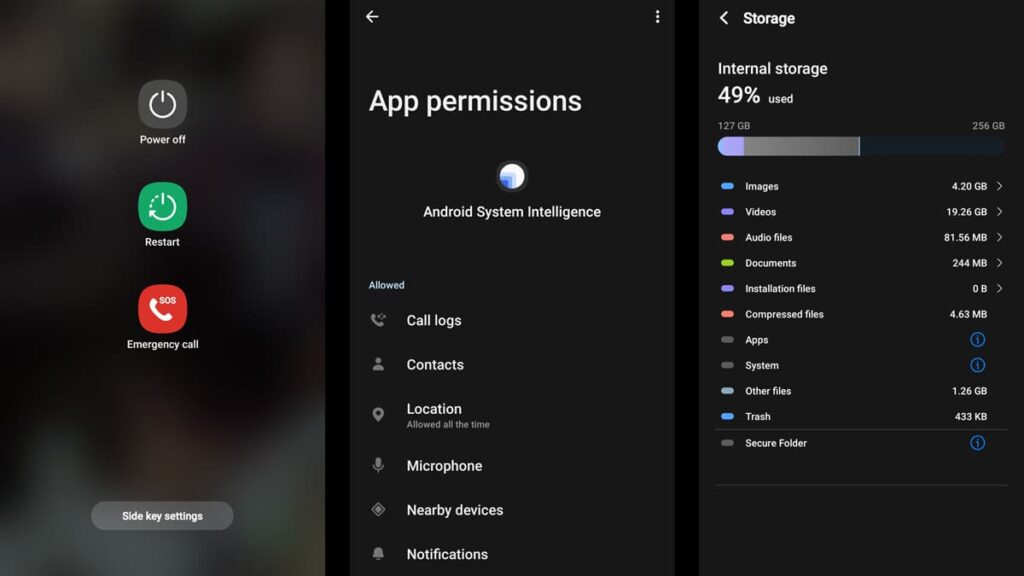Go back from App permissions screen
1024x576 pixels.
pyautogui.click(x=372, y=17)
